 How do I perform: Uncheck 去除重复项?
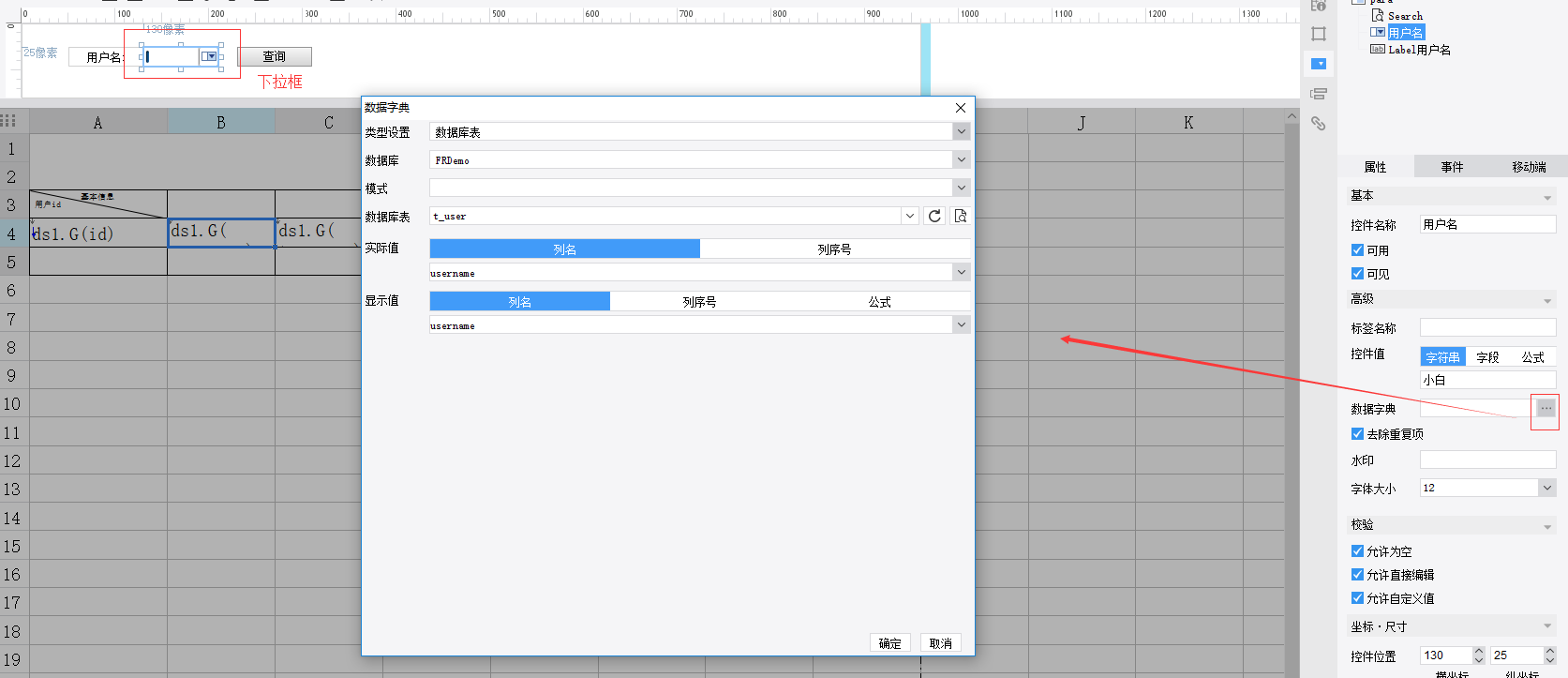click(x=1357, y=434)
